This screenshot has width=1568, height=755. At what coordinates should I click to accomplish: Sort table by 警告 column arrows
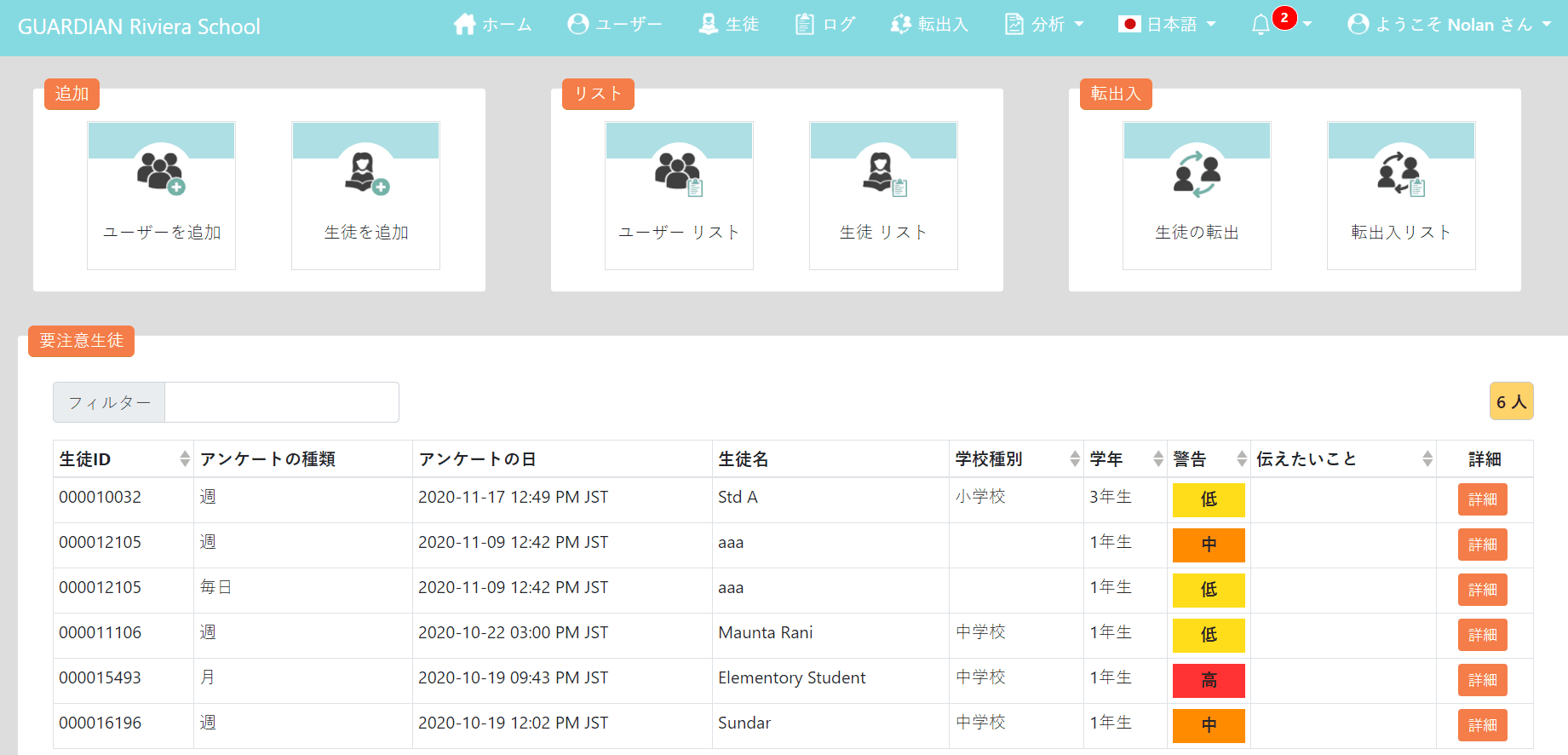click(1242, 458)
